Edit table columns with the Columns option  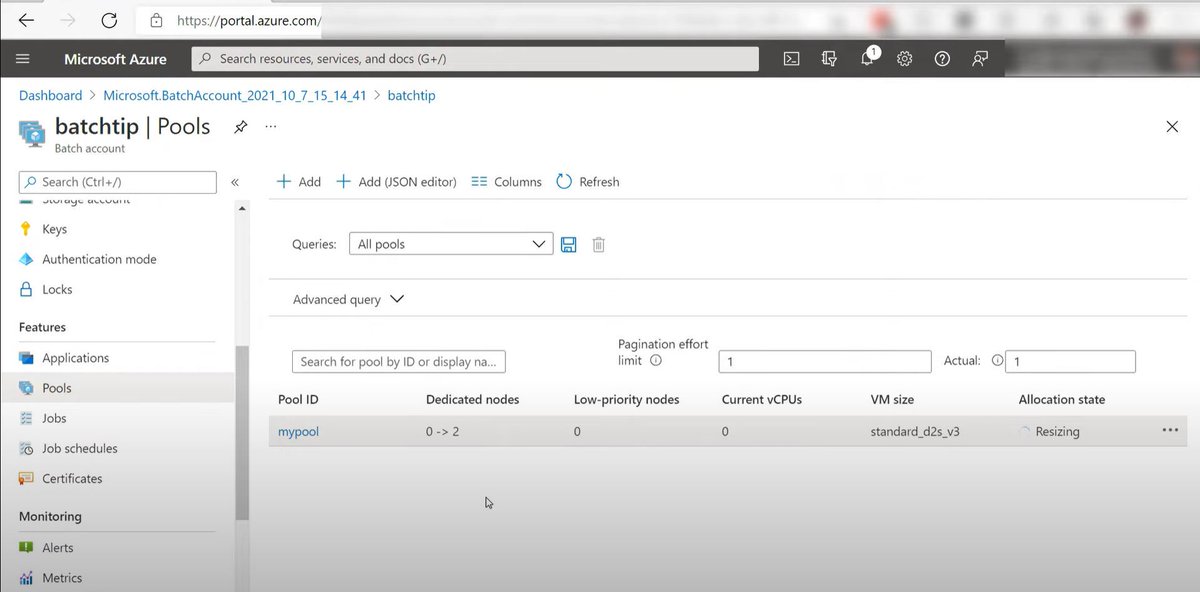505,181
